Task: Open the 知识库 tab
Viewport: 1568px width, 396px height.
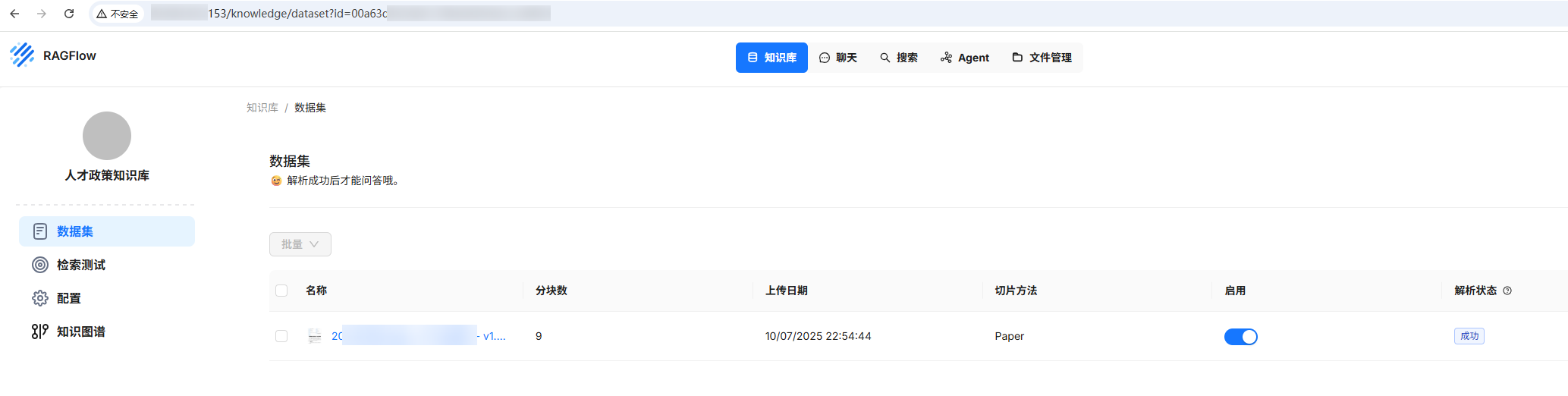Action: pos(771,58)
